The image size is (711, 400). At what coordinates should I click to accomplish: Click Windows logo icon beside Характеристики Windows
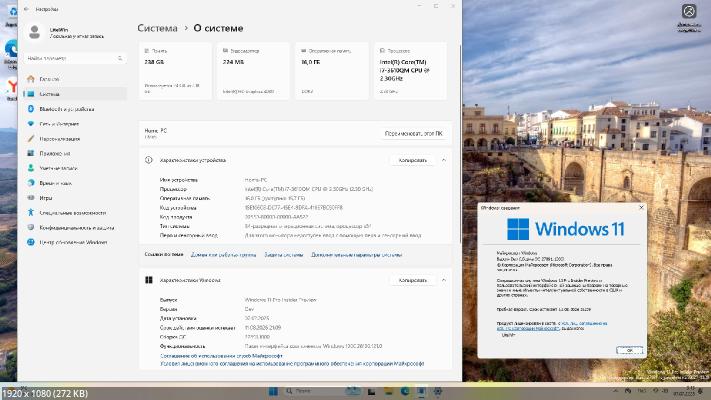(x=149, y=280)
